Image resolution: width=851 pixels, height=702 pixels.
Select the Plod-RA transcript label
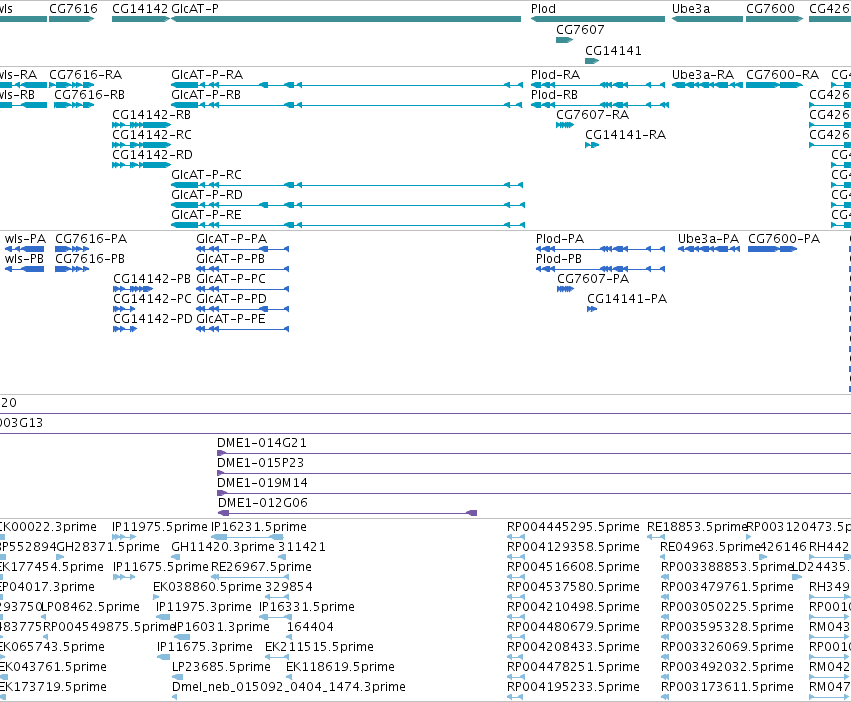pos(555,74)
